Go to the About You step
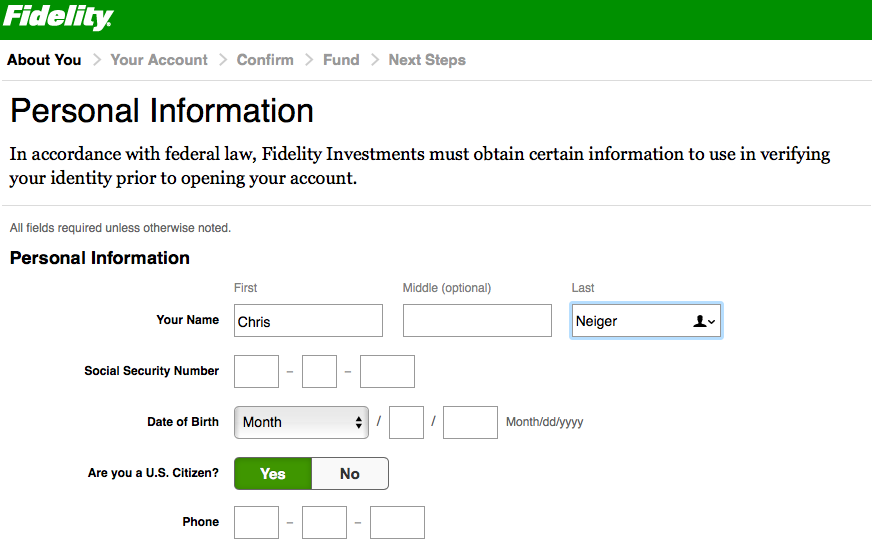872x553 pixels. click(44, 60)
